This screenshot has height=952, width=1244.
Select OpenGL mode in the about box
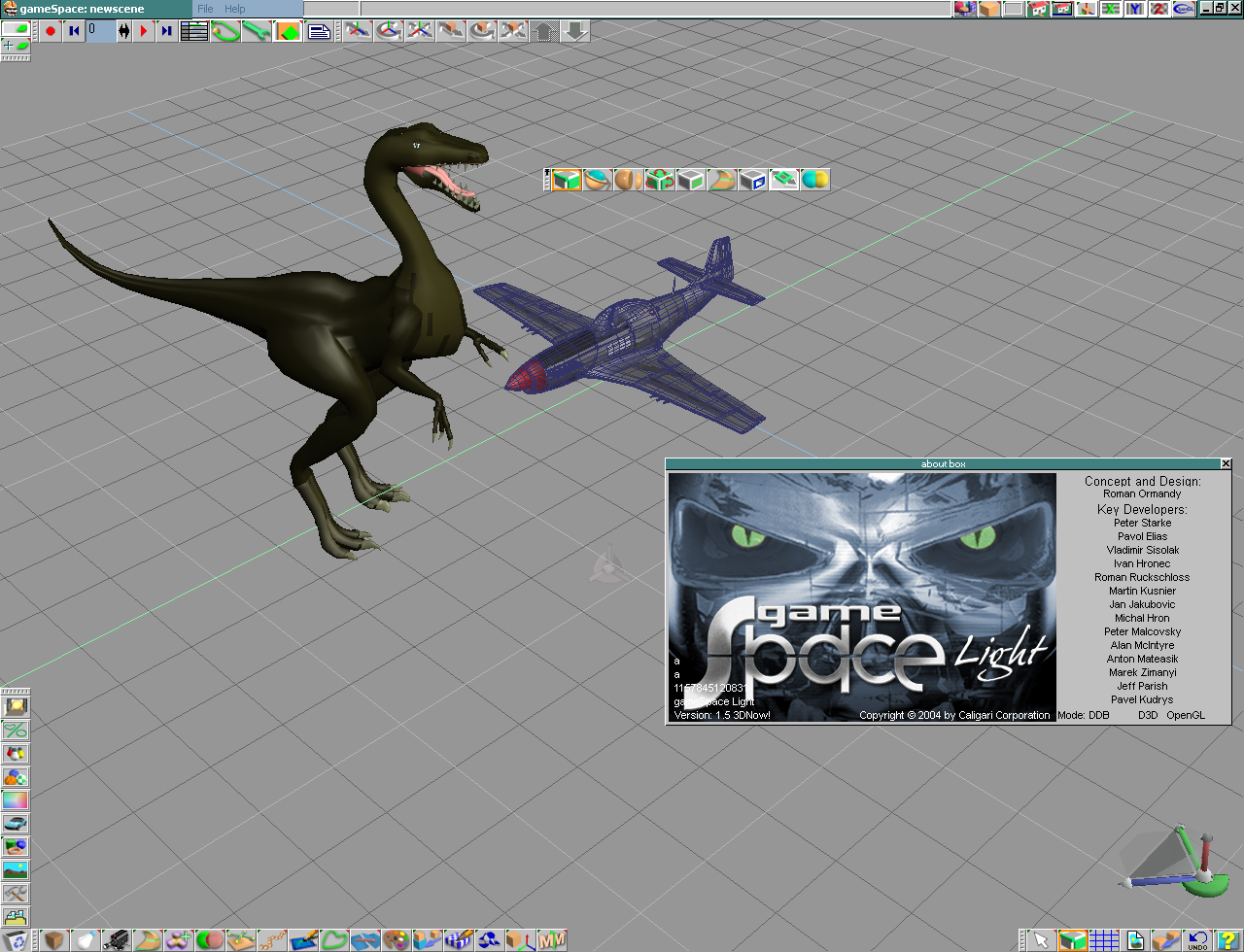click(1186, 715)
